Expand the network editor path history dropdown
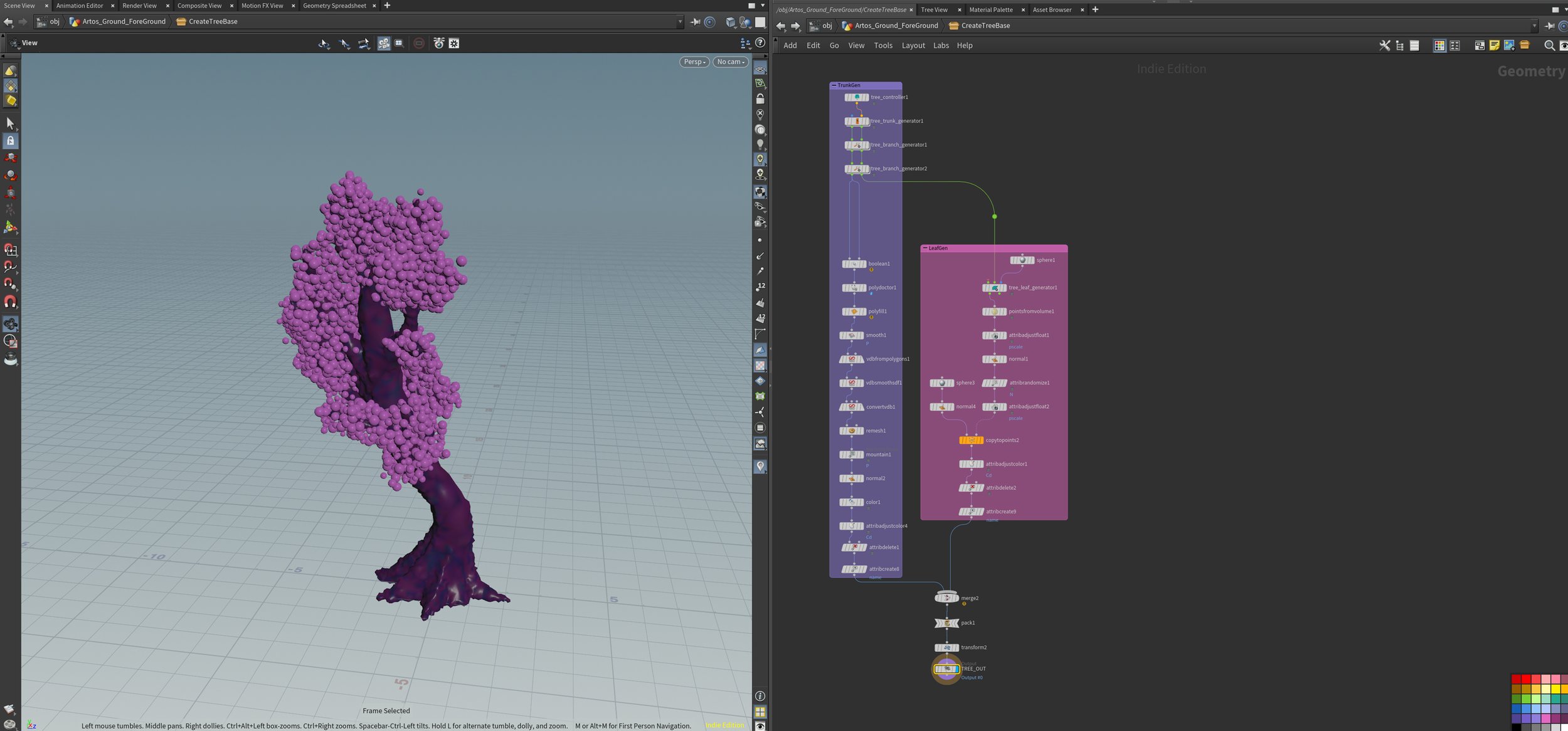The height and width of the screenshot is (731, 1568). tap(1534, 26)
